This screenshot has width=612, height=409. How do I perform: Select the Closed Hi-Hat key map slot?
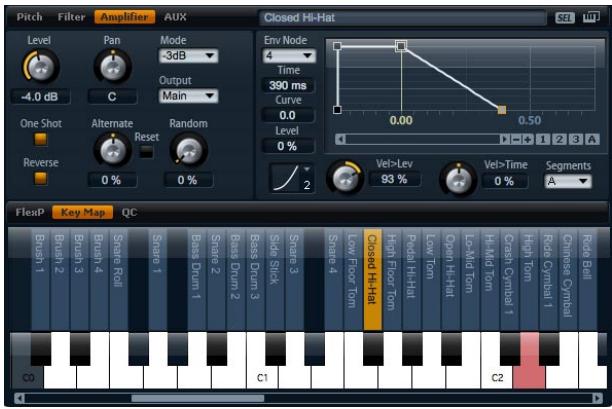(372, 279)
